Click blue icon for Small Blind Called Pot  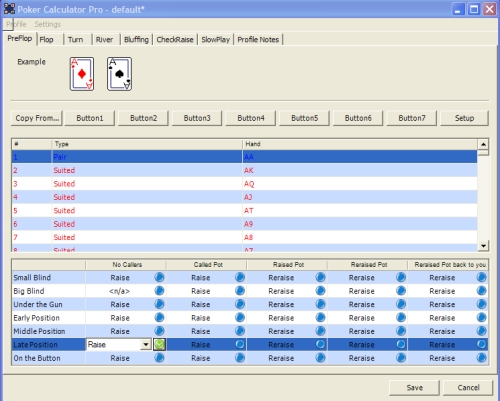(x=240, y=277)
